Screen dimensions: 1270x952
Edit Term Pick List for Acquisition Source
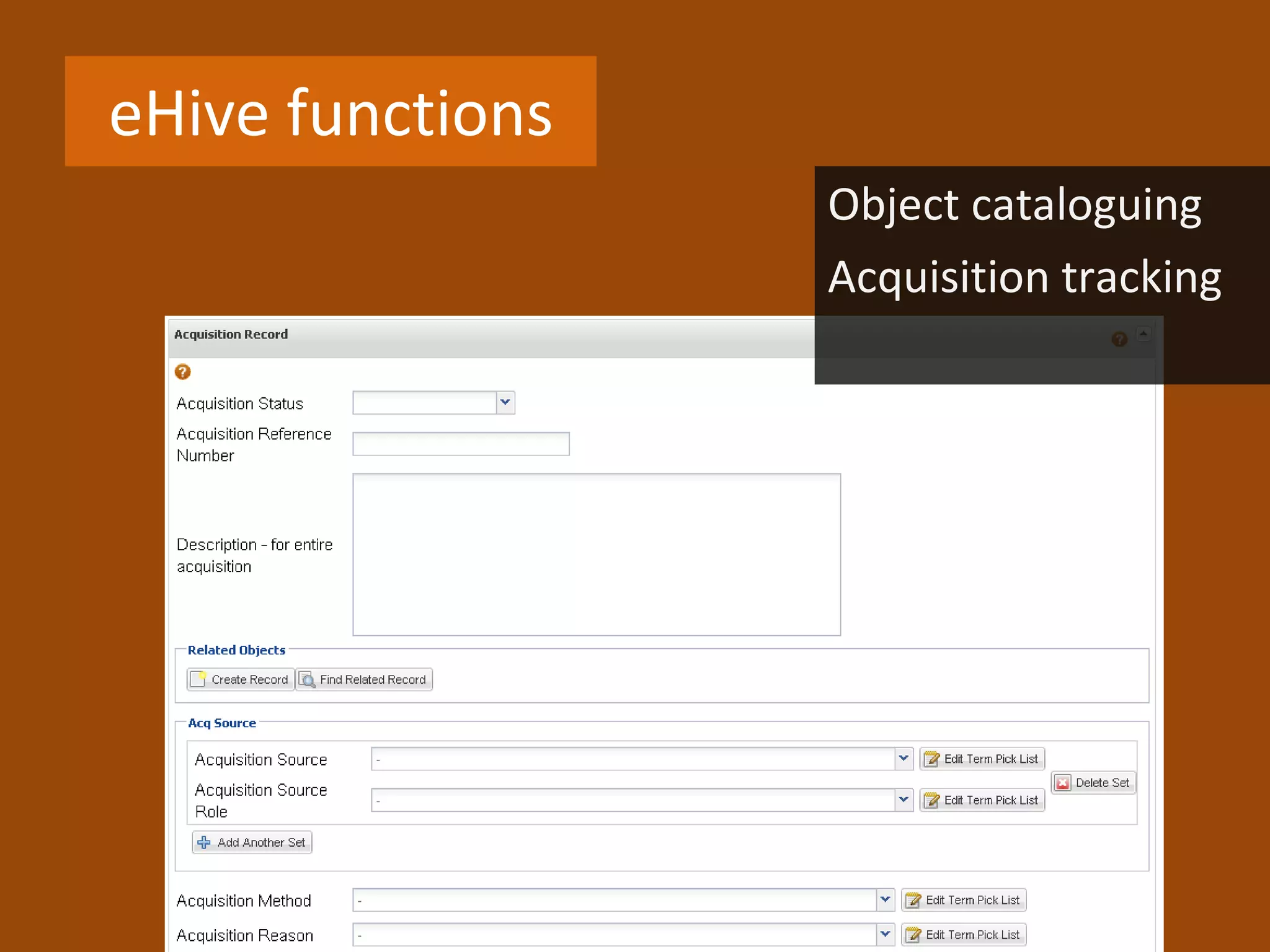[x=982, y=759]
